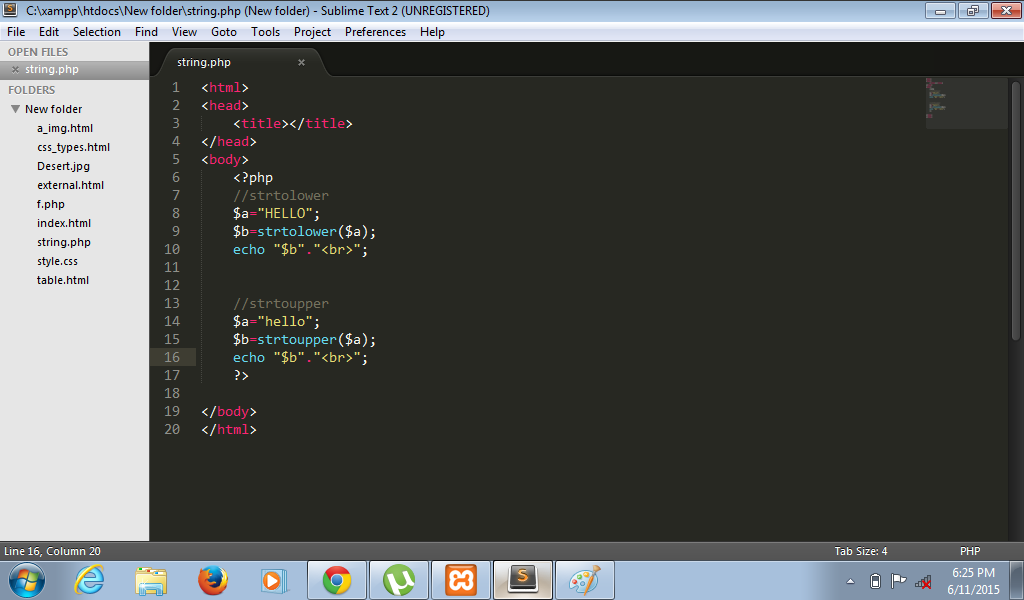Switch to XAMPP control panel in taskbar

click(461, 580)
